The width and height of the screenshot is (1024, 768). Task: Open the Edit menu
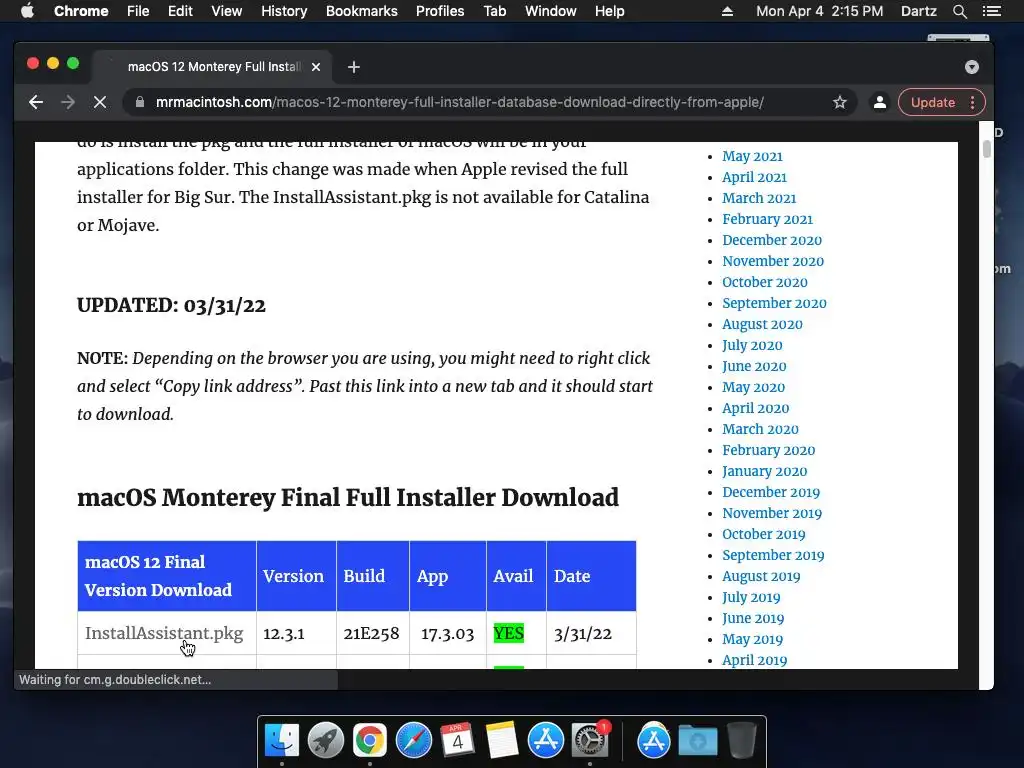pos(180,11)
